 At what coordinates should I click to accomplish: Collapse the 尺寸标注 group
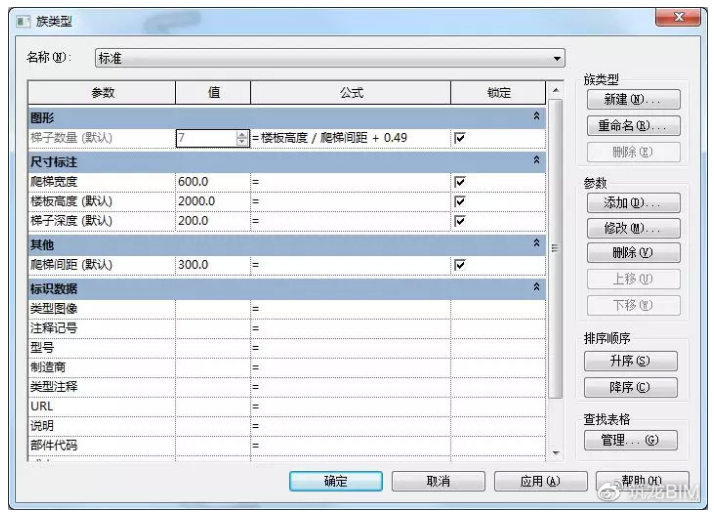pyautogui.click(x=536, y=160)
